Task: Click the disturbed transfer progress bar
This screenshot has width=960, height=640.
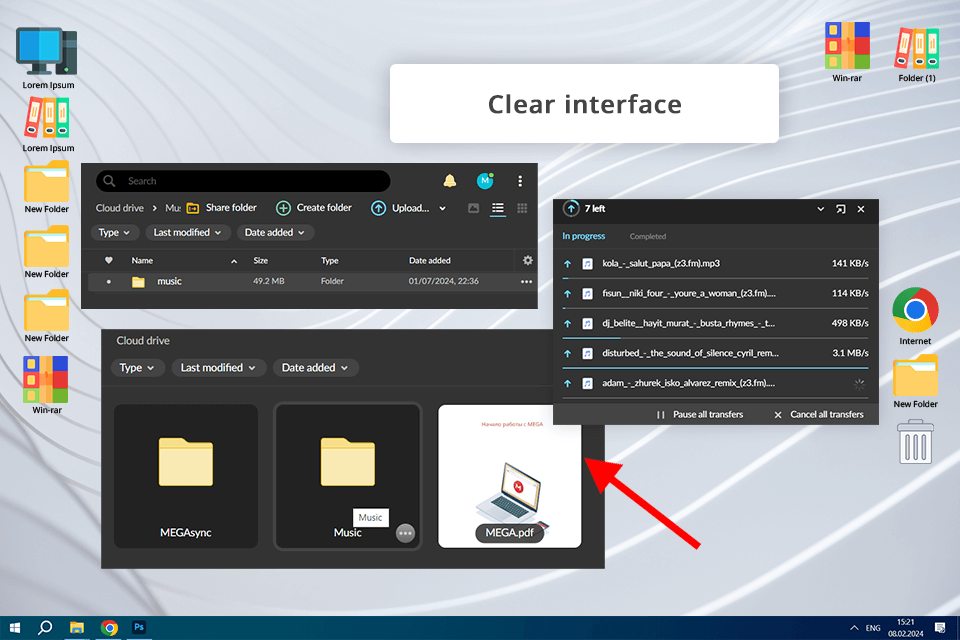Action: 715,368
